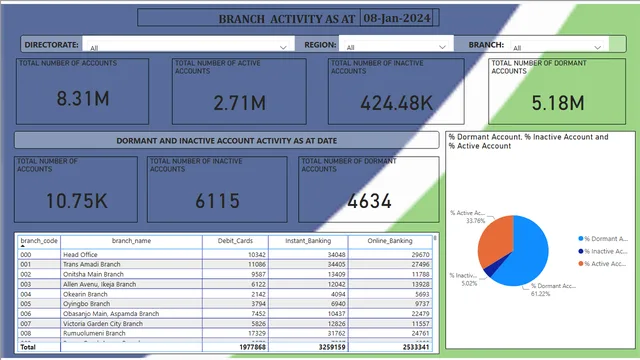Click the Branch Activity As At title

287,19
